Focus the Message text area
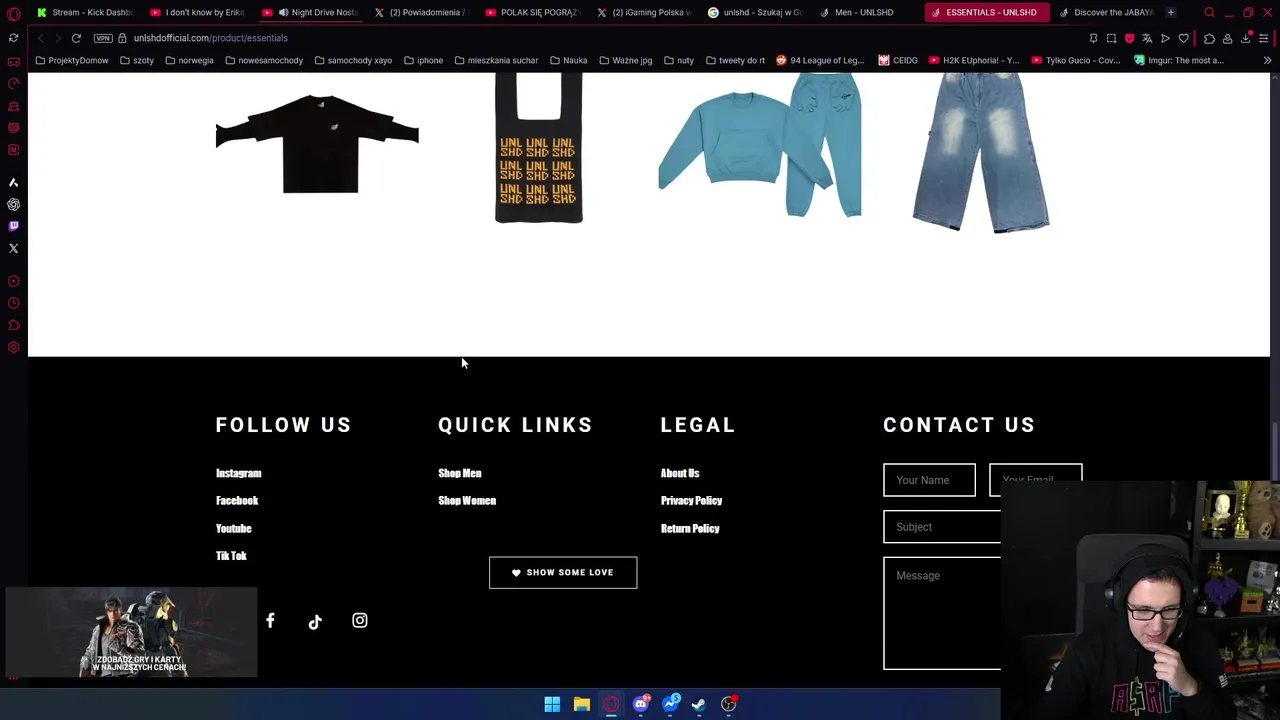 pos(942,613)
